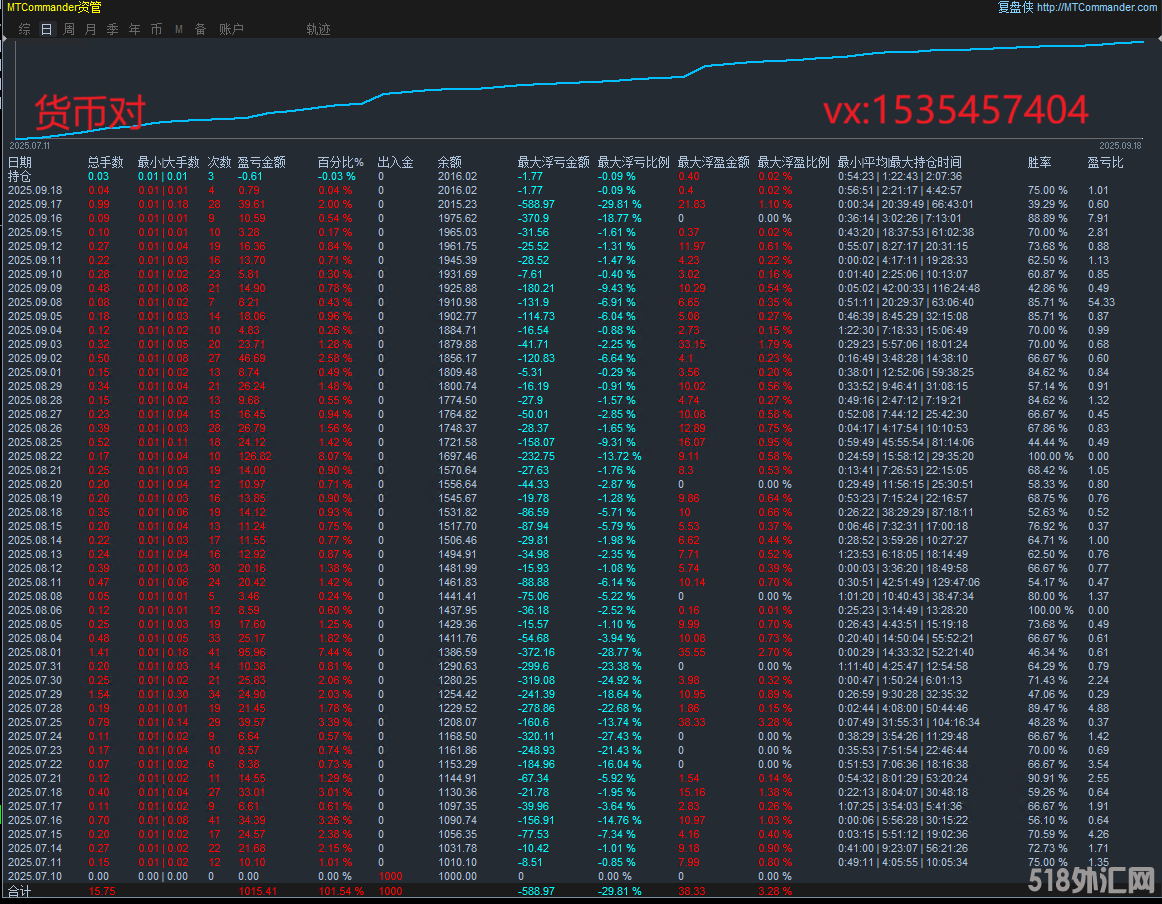Switch to the 账户 account tab
Viewport: 1162px width, 904px height.
click(231, 30)
